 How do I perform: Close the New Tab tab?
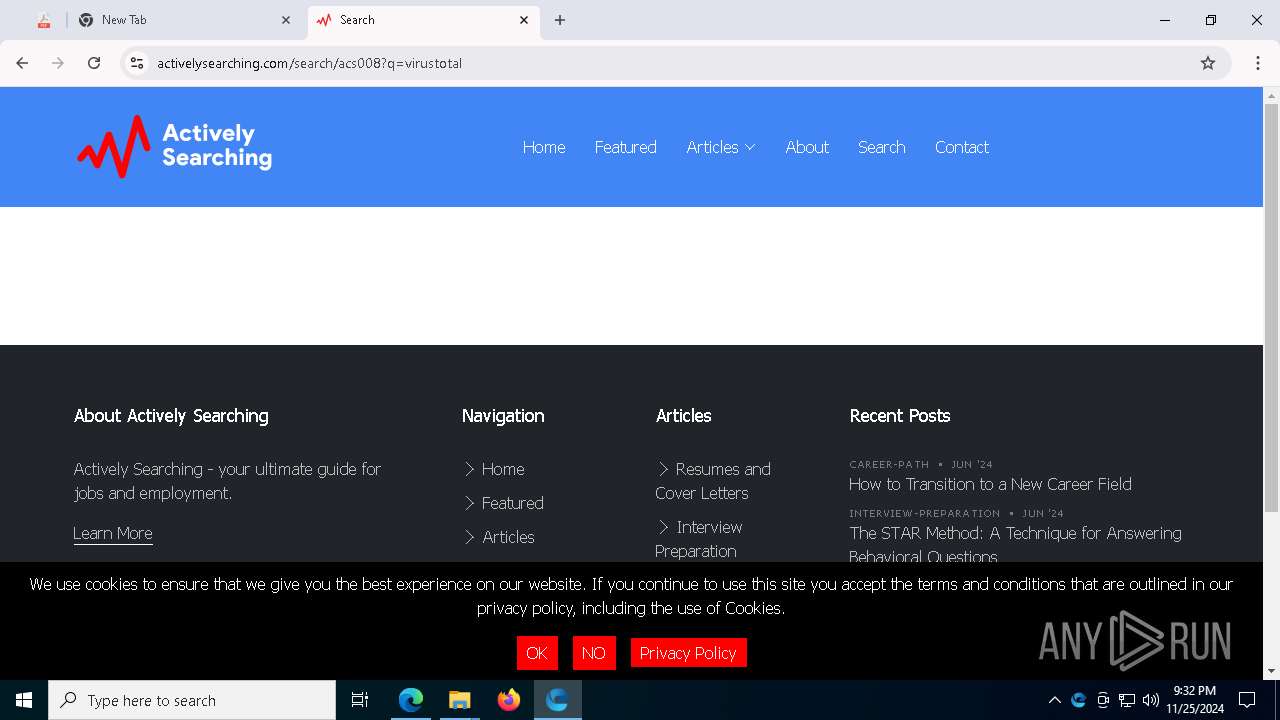pyautogui.click(x=286, y=20)
